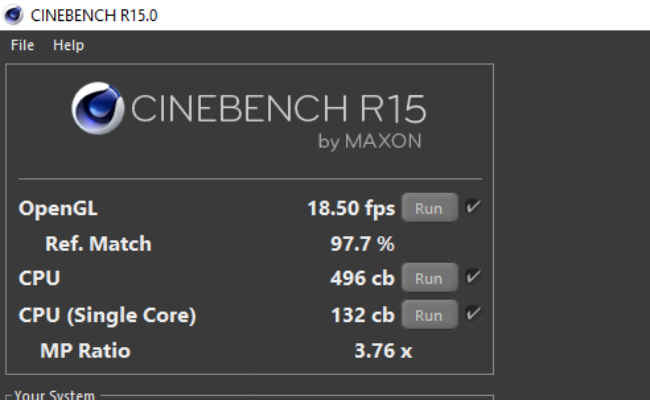Toggle the CPU test checkbox
Image resolution: width=650 pixels, height=400 pixels.
click(473, 276)
